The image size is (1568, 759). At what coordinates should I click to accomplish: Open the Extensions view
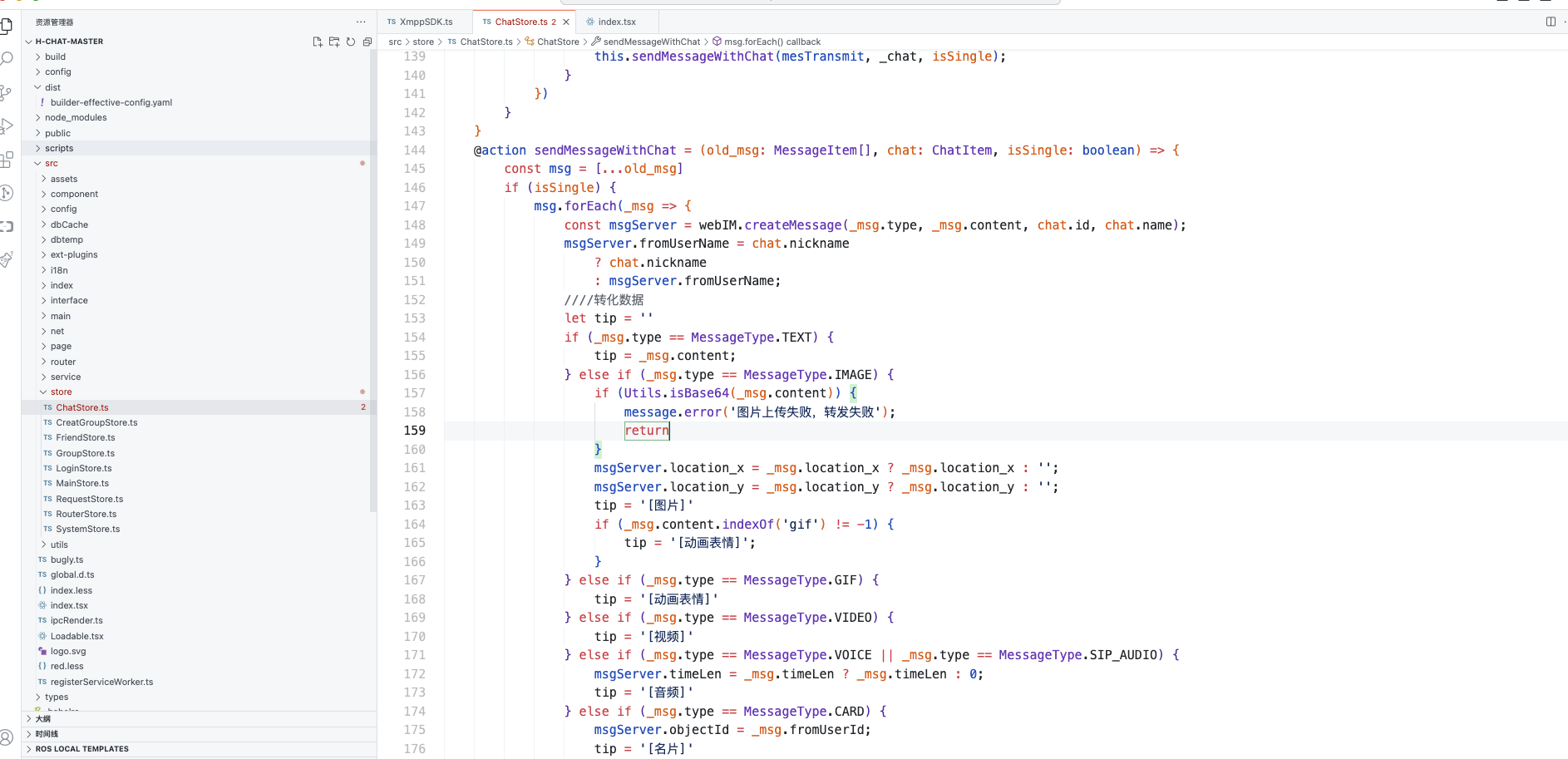point(7,160)
